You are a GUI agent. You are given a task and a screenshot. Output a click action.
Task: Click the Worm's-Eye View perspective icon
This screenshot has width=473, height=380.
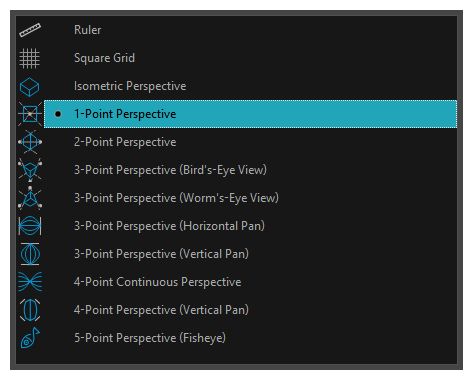click(x=30, y=198)
